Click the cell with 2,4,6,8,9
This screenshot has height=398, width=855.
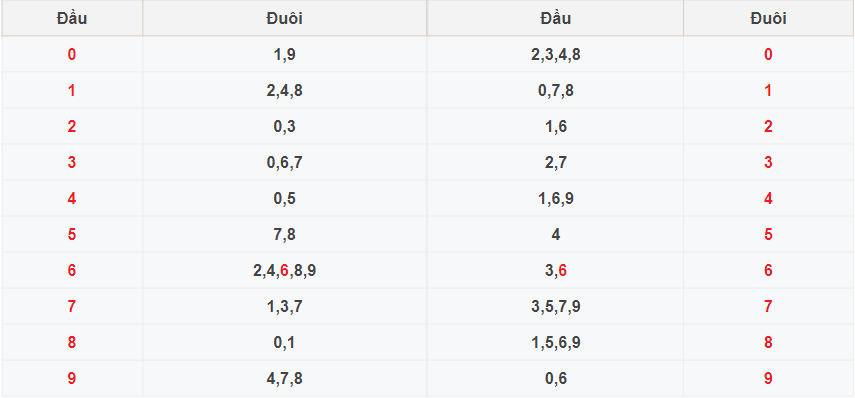point(284,270)
